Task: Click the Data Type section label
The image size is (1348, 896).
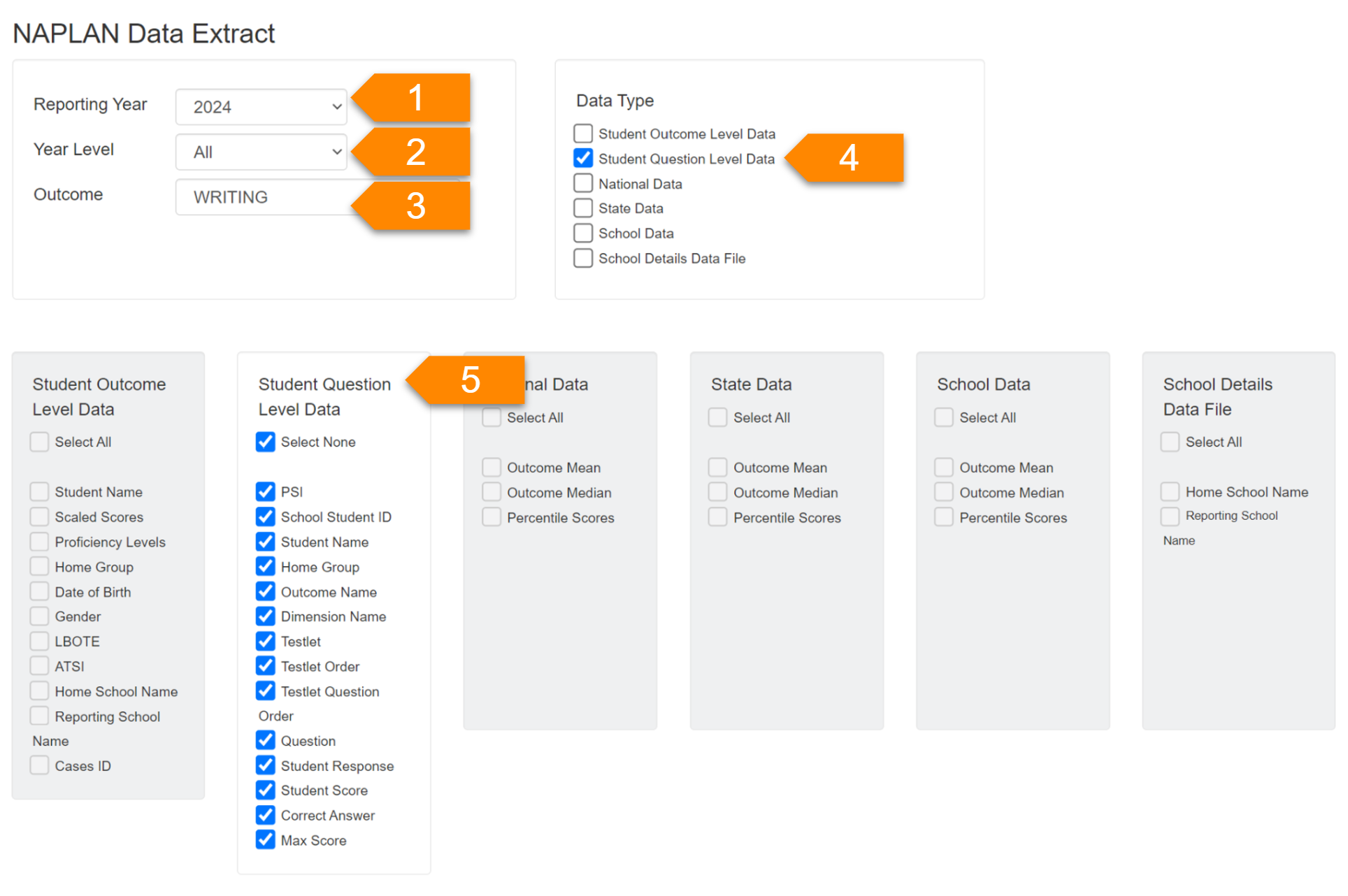Action: (x=615, y=101)
